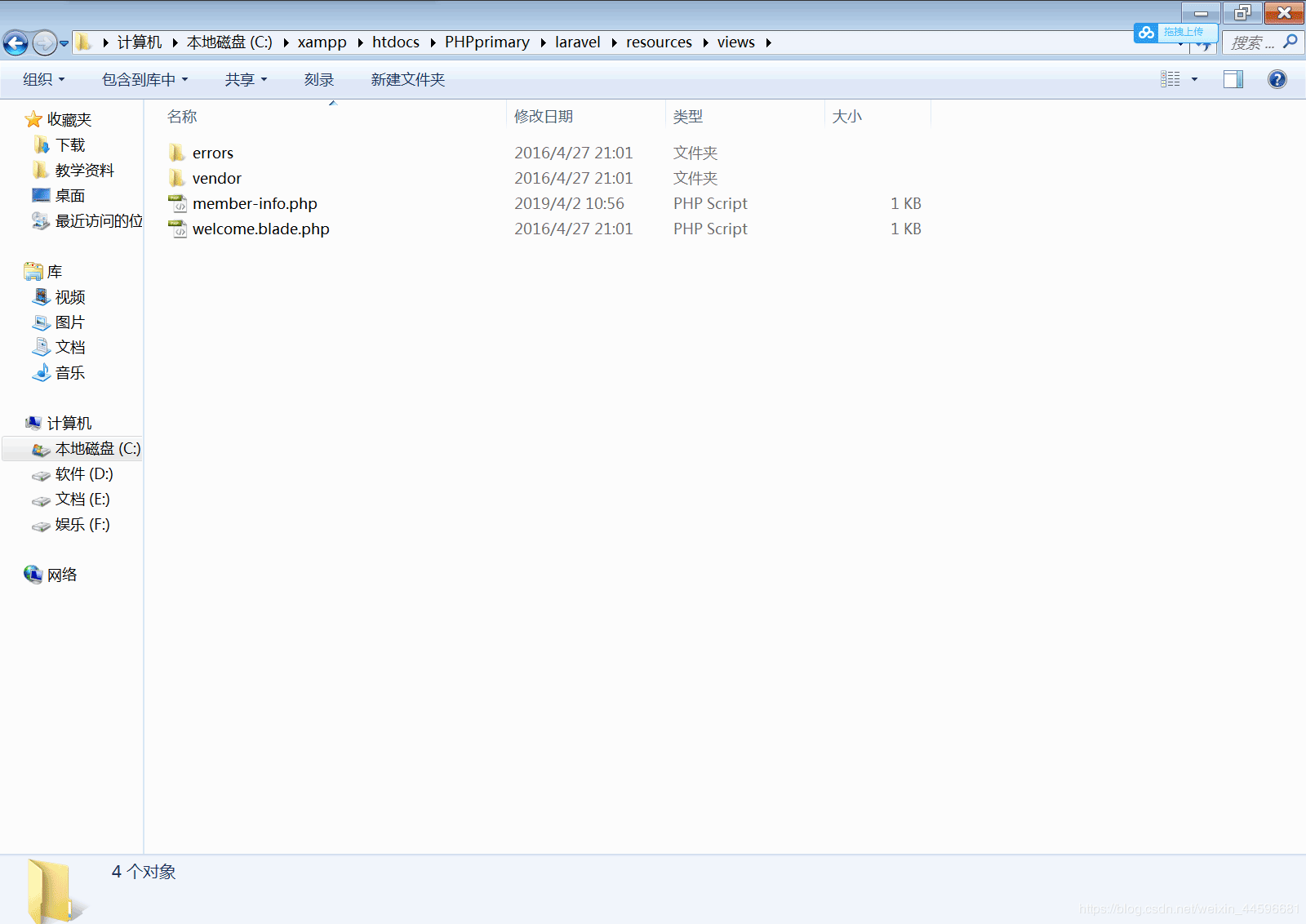This screenshot has height=924, width=1306.
Task: Toggle the preview pane icon
Action: (x=1233, y=79)
